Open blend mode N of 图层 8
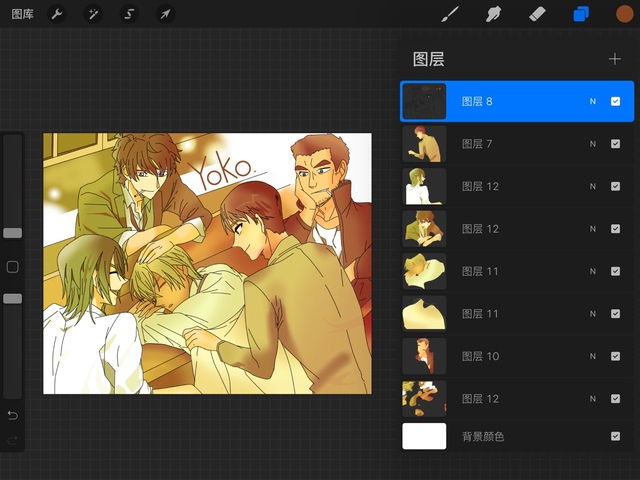 [x=592, y=102]
